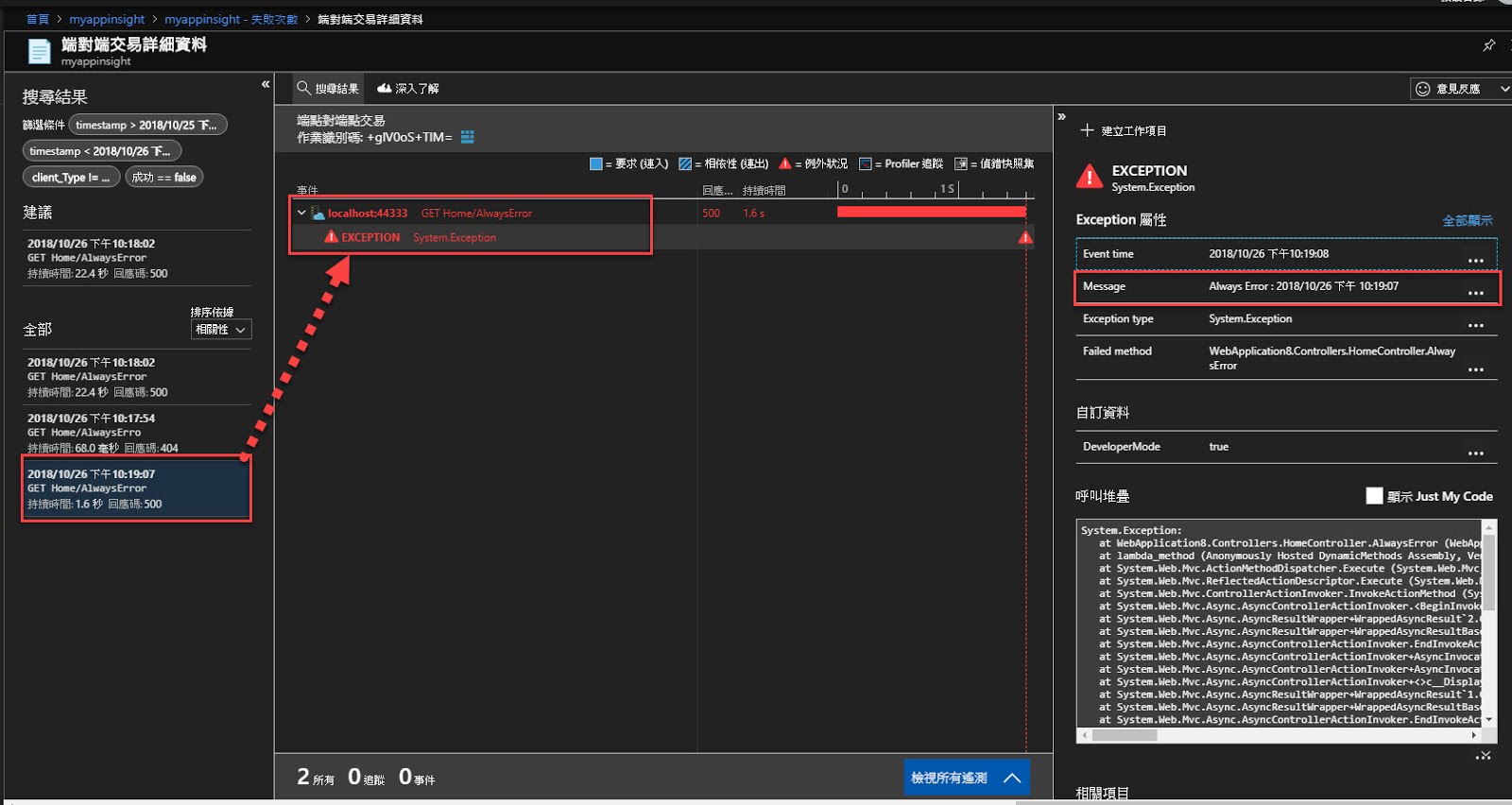Open the 相關性 sort dropdown

(221, 330)
